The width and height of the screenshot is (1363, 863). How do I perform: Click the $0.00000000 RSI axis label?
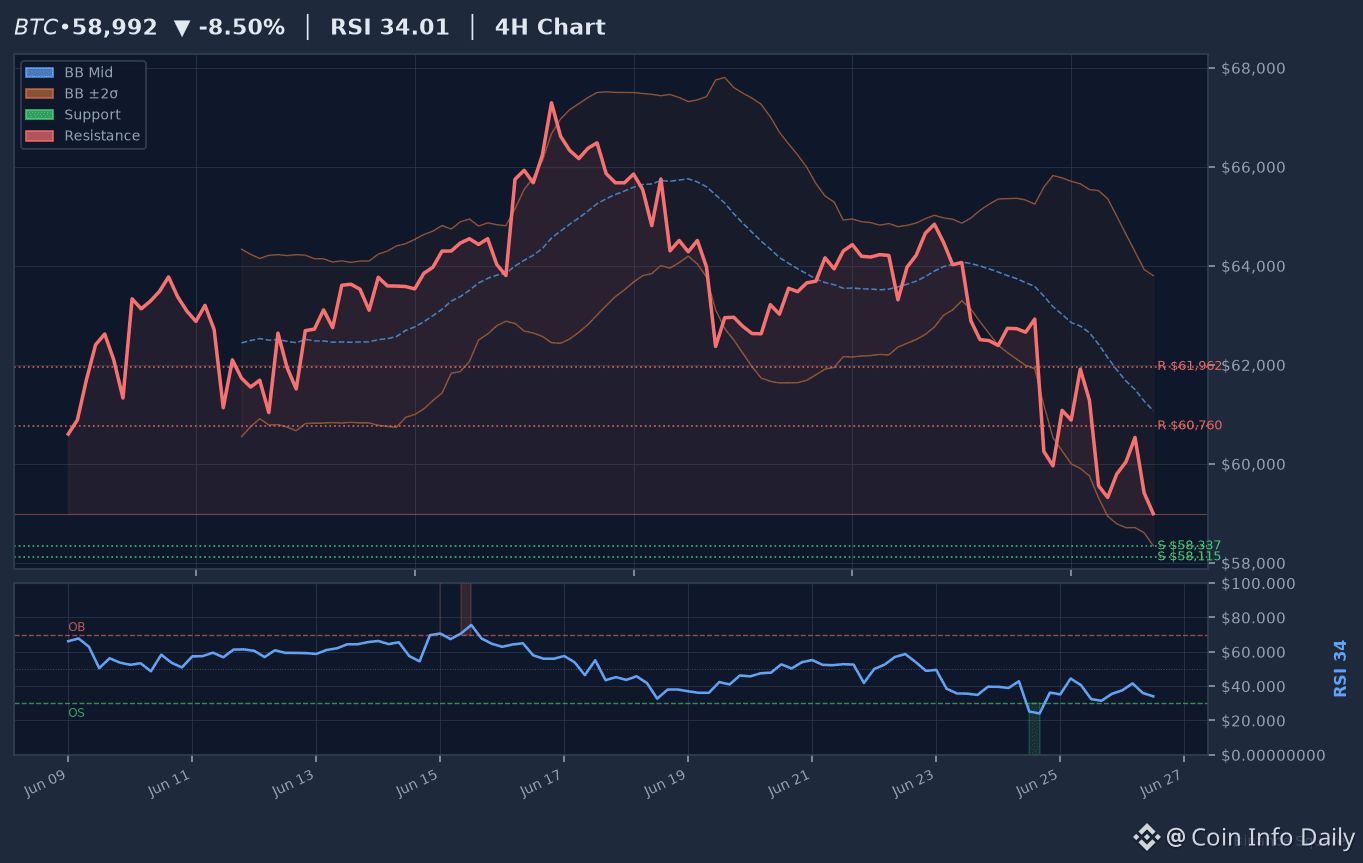tap(1273, 755)
